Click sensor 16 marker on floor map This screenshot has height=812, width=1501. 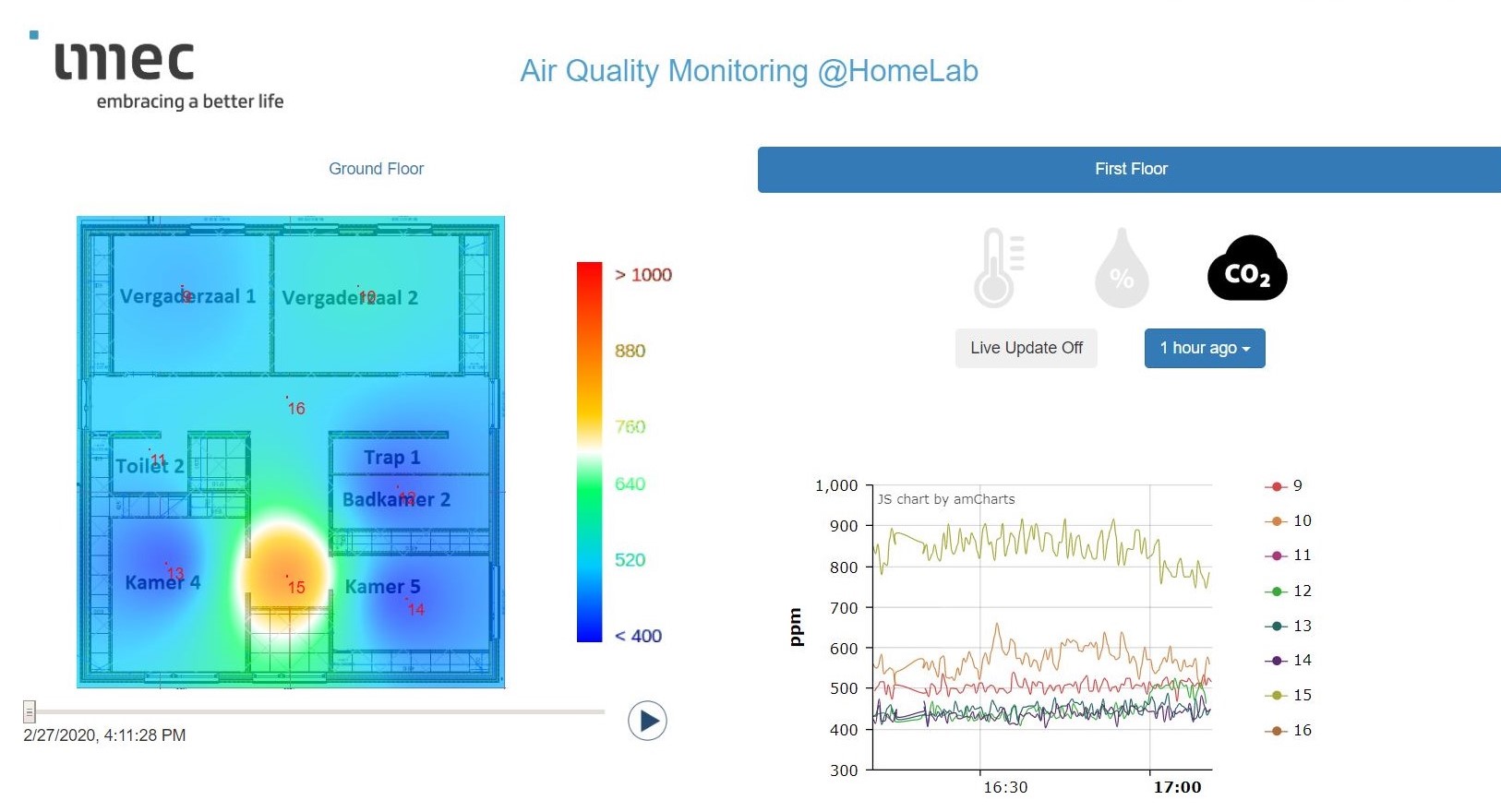click(295, 407)
